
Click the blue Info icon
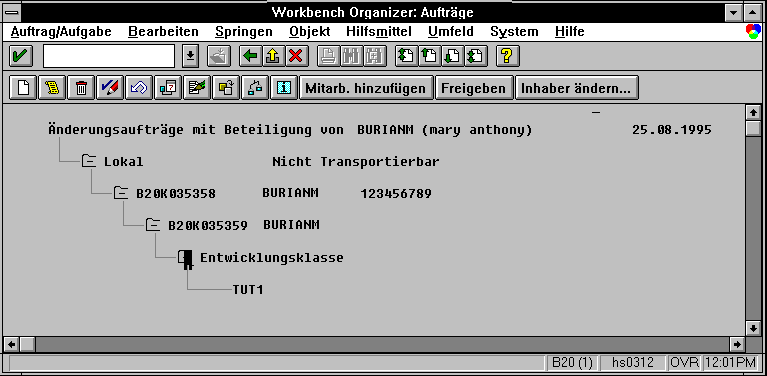pyautogui.click(x=284, y=88)
